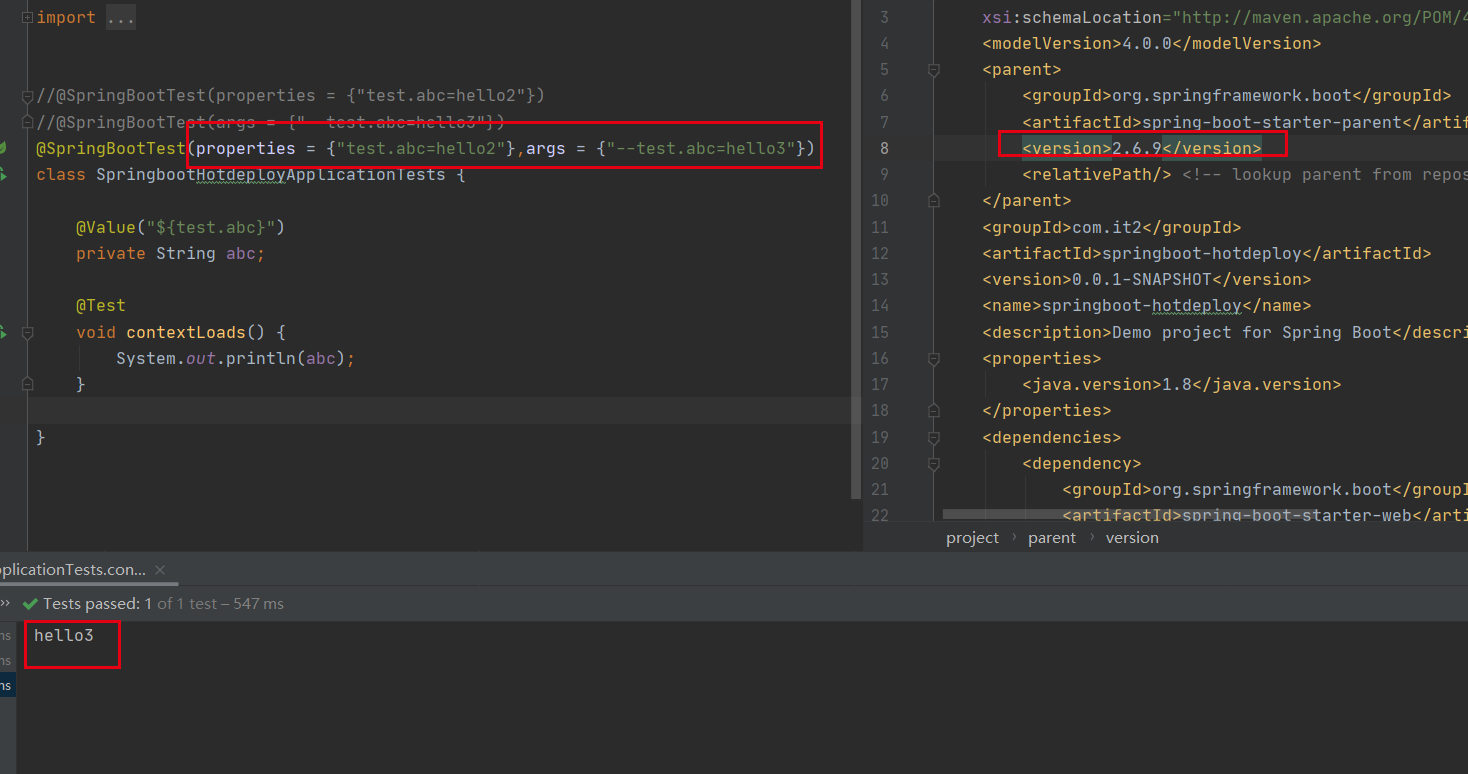Collapse the contextLoads method fold marker
Viewport: 1468px width, 774px height.
click(27, 332)
